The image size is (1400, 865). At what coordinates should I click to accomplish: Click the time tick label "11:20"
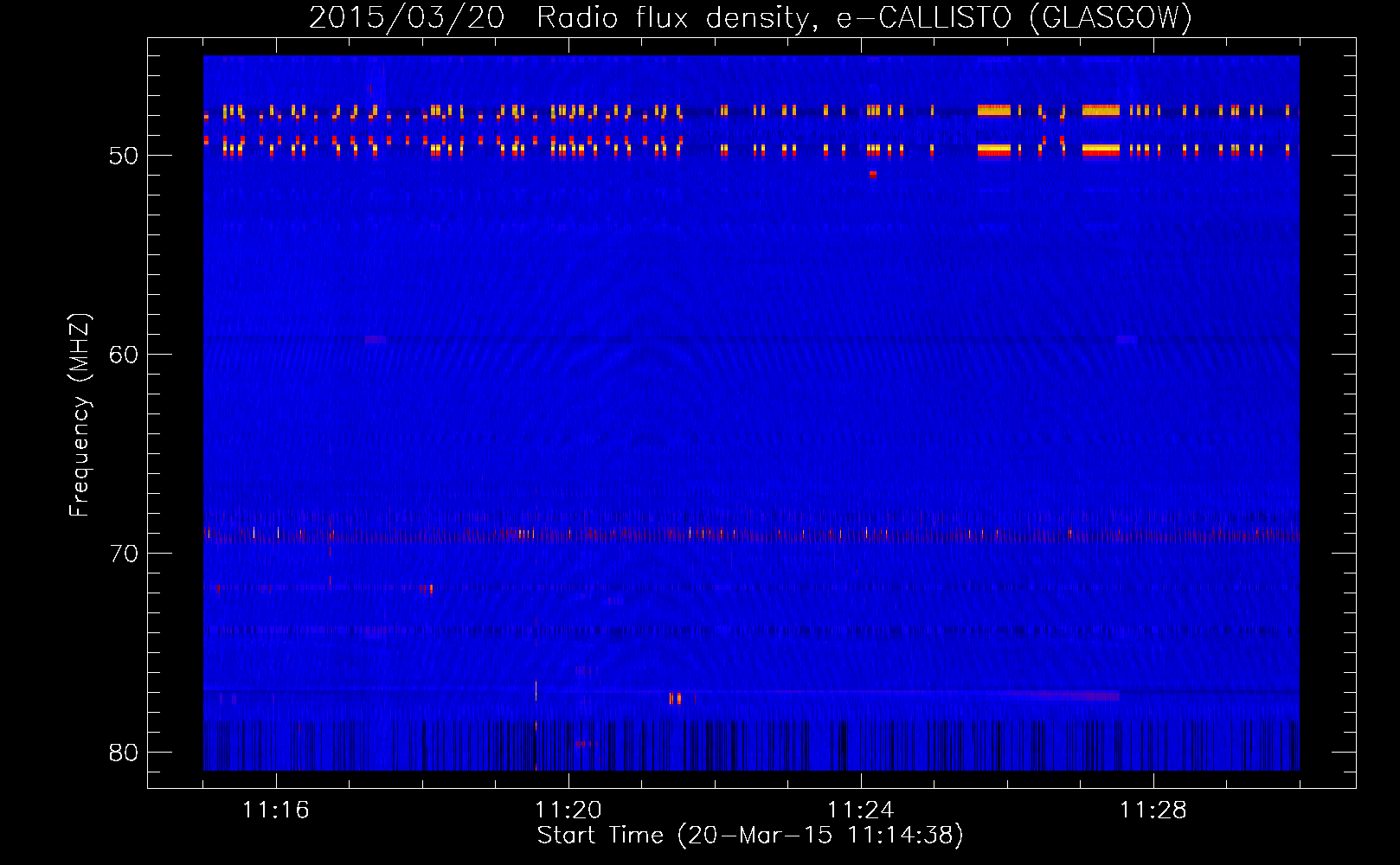[x=568, y=810]
